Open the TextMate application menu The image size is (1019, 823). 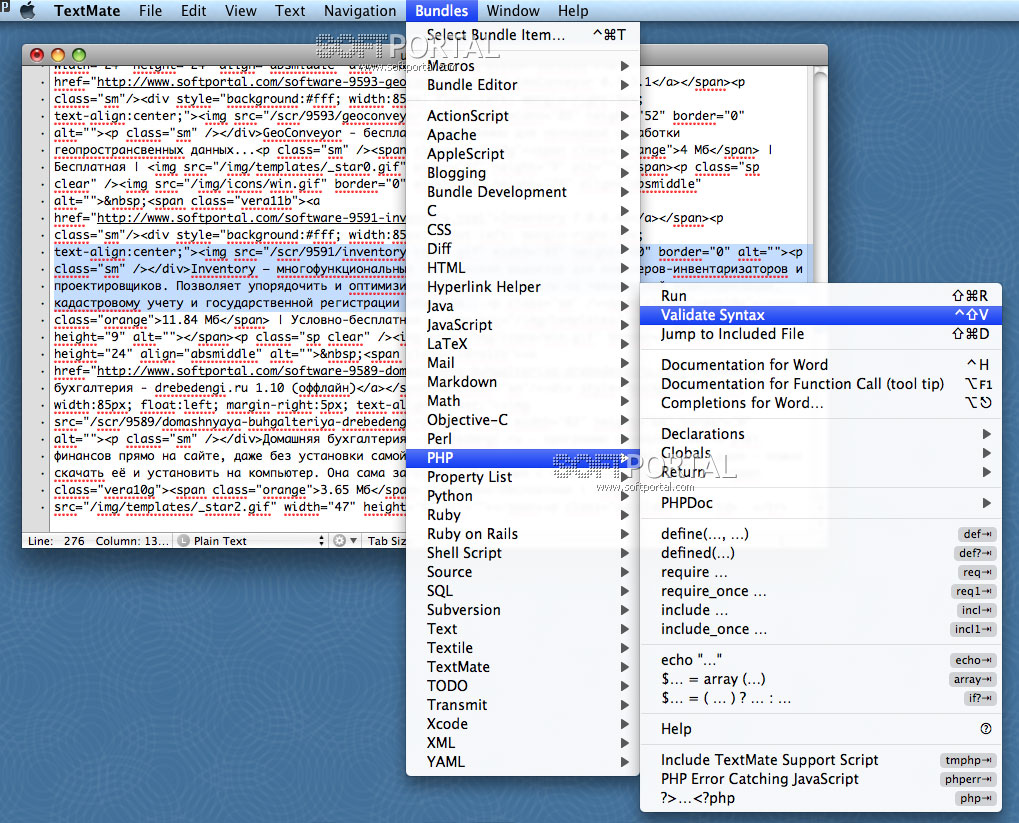(87, 11)
